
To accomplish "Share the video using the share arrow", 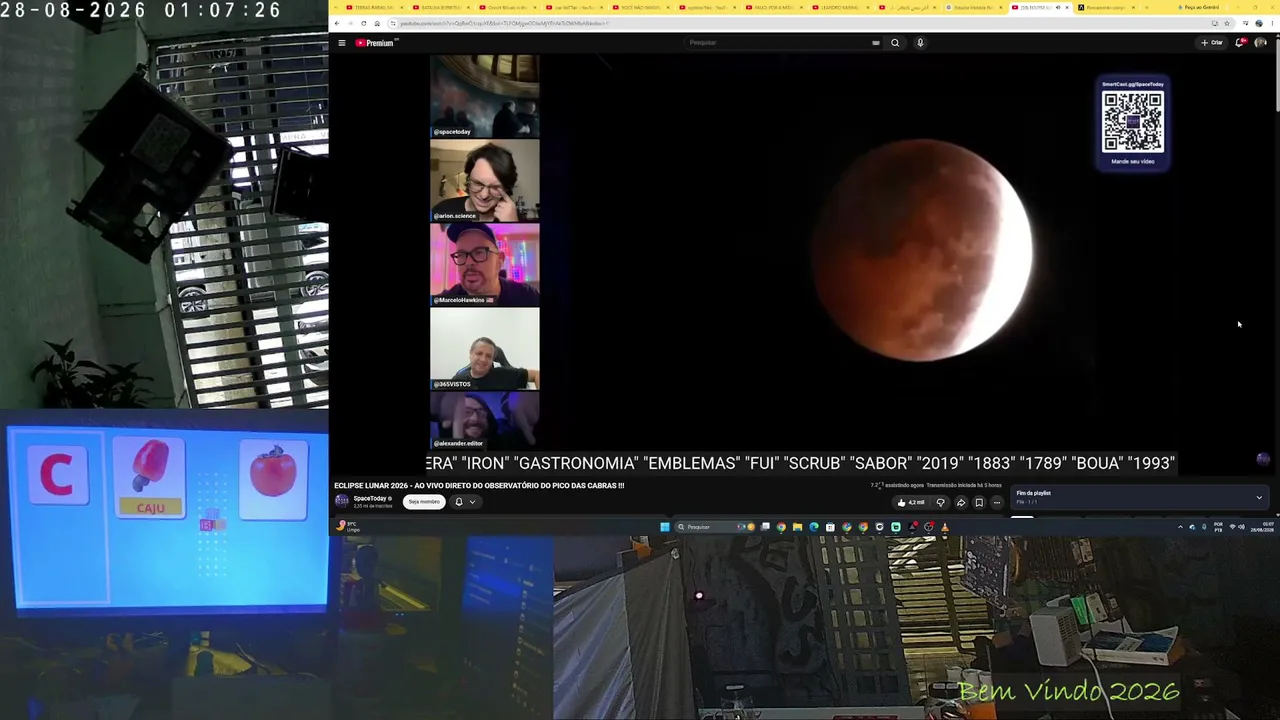I will tap(961, 503).
